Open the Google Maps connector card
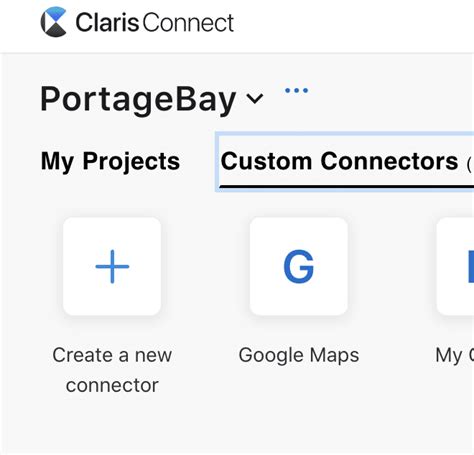 pyautogui.click(x=299, y=266)
